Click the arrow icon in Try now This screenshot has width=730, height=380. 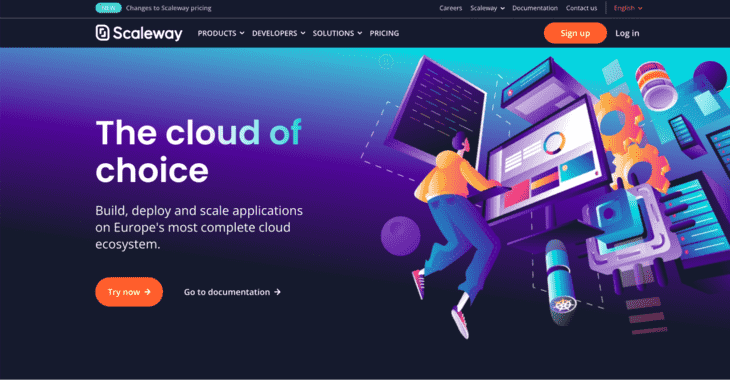point(148,292)
